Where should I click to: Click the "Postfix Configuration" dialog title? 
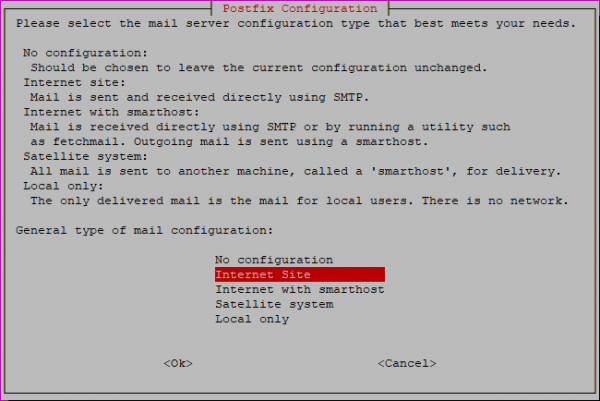point(300,8)
